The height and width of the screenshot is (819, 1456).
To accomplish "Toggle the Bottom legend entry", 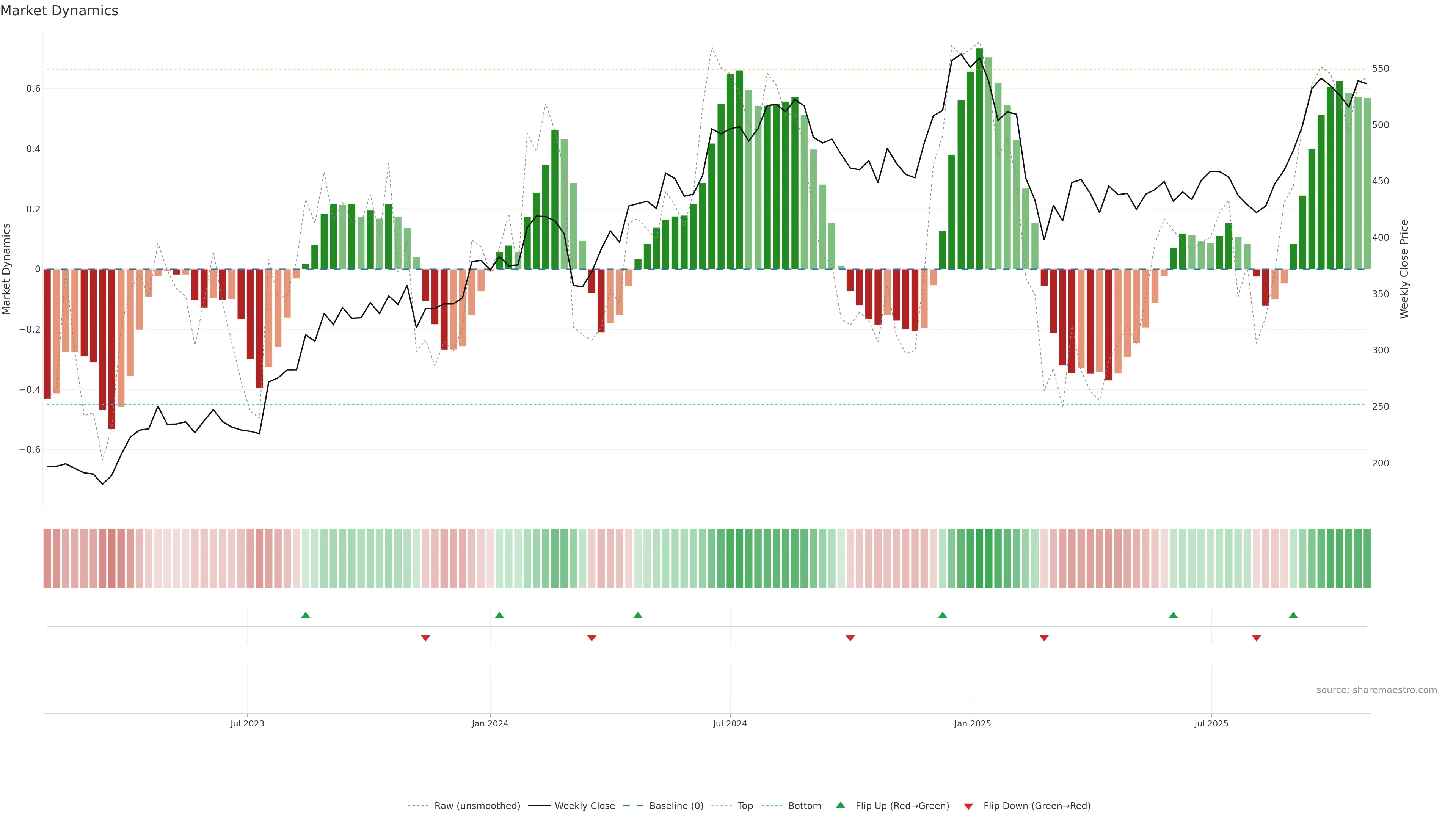I will (804, 805).
